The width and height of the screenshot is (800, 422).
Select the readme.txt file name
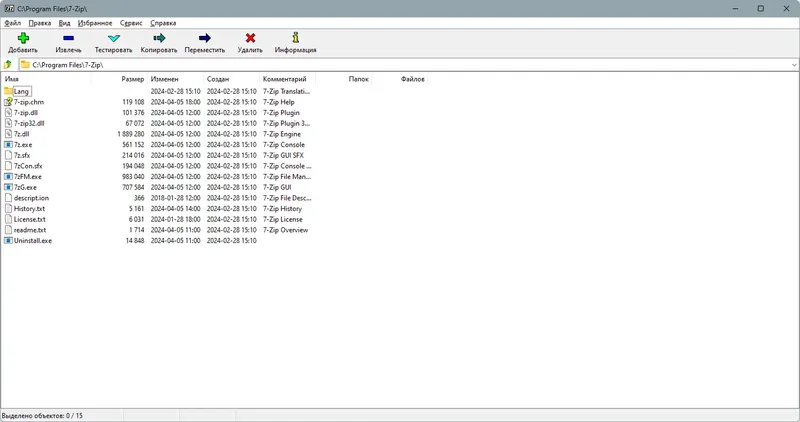(x=30, y=230)
